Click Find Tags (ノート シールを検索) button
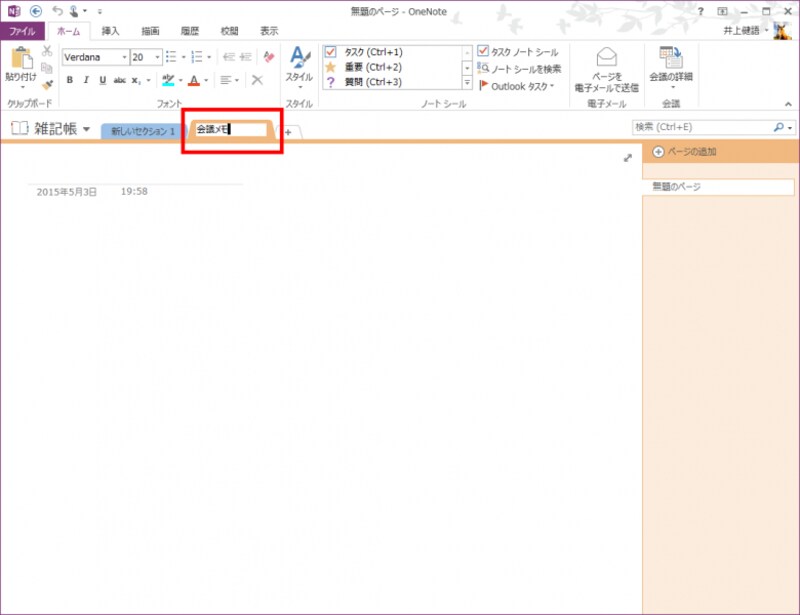The width and height of the screenshot is (800, 615). 519,68
